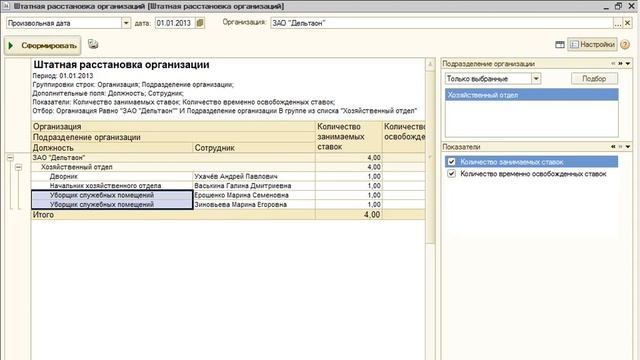The height and width of the screenshot is (360, 640).
Task: Click the Сформировать report button
Action: pyautogui.click(x=42, y=46)
